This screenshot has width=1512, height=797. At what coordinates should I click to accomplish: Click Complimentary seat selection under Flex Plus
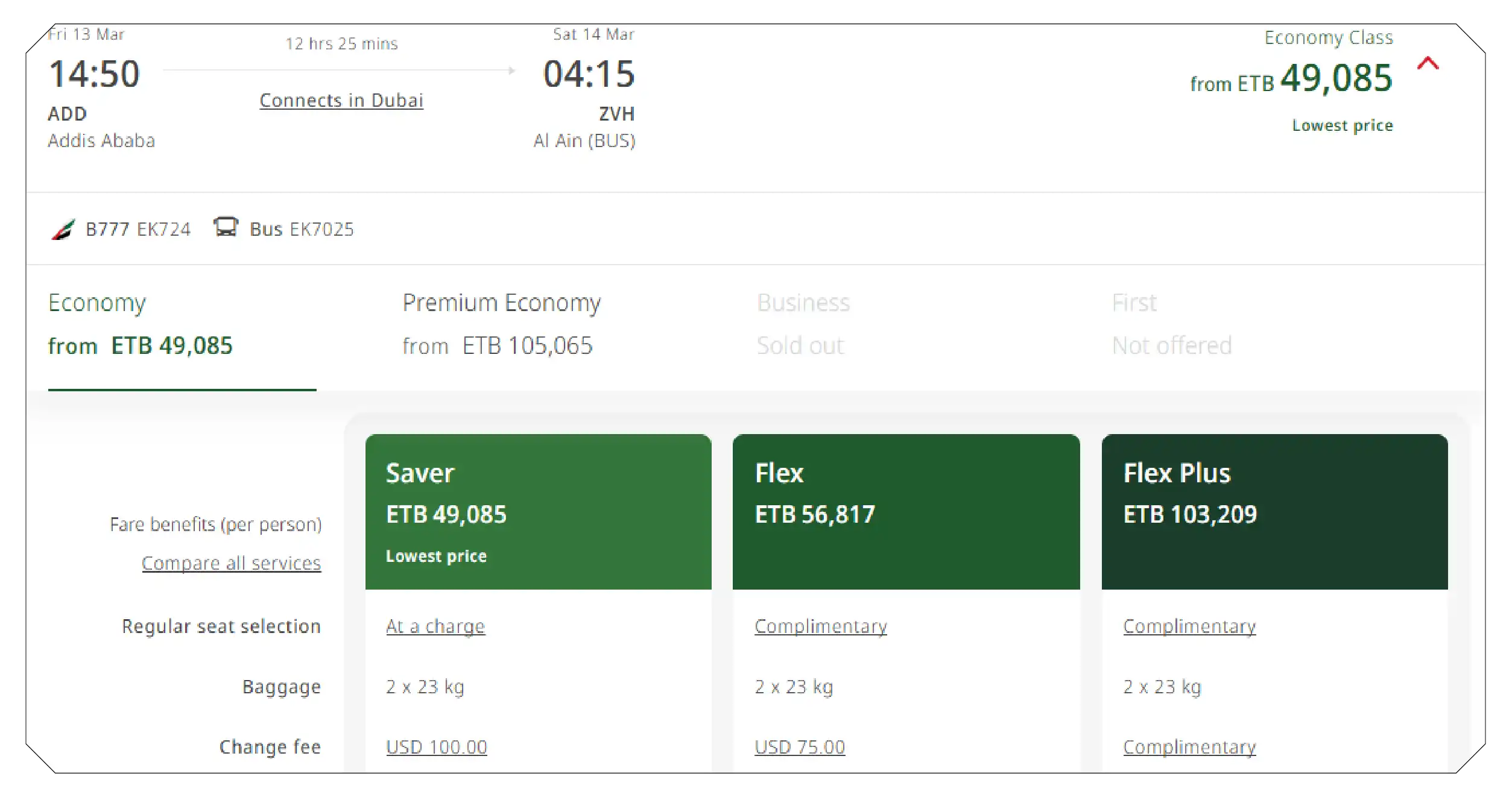coord(1189,626)
